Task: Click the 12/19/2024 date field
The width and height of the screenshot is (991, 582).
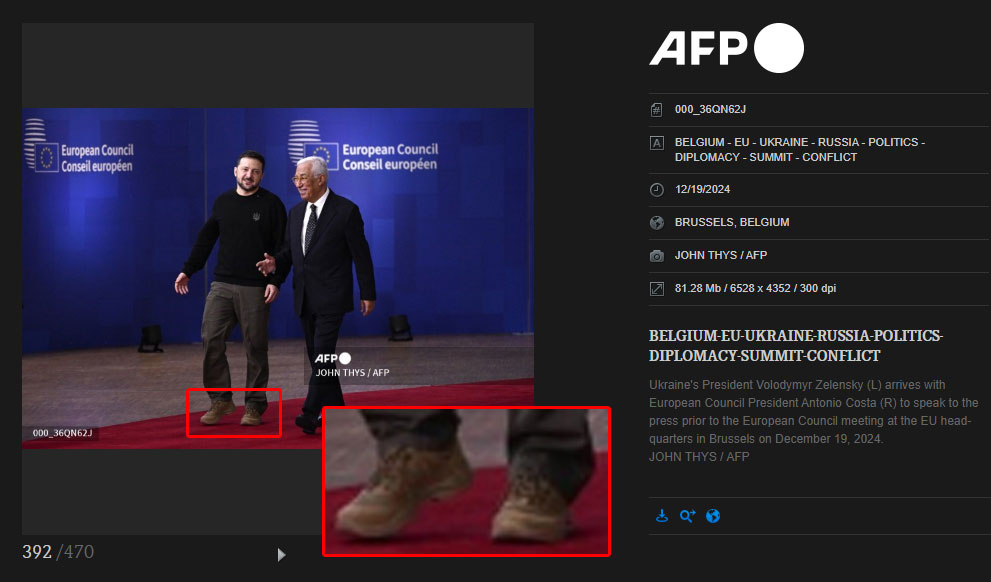Action: click(x=703, y=190)
